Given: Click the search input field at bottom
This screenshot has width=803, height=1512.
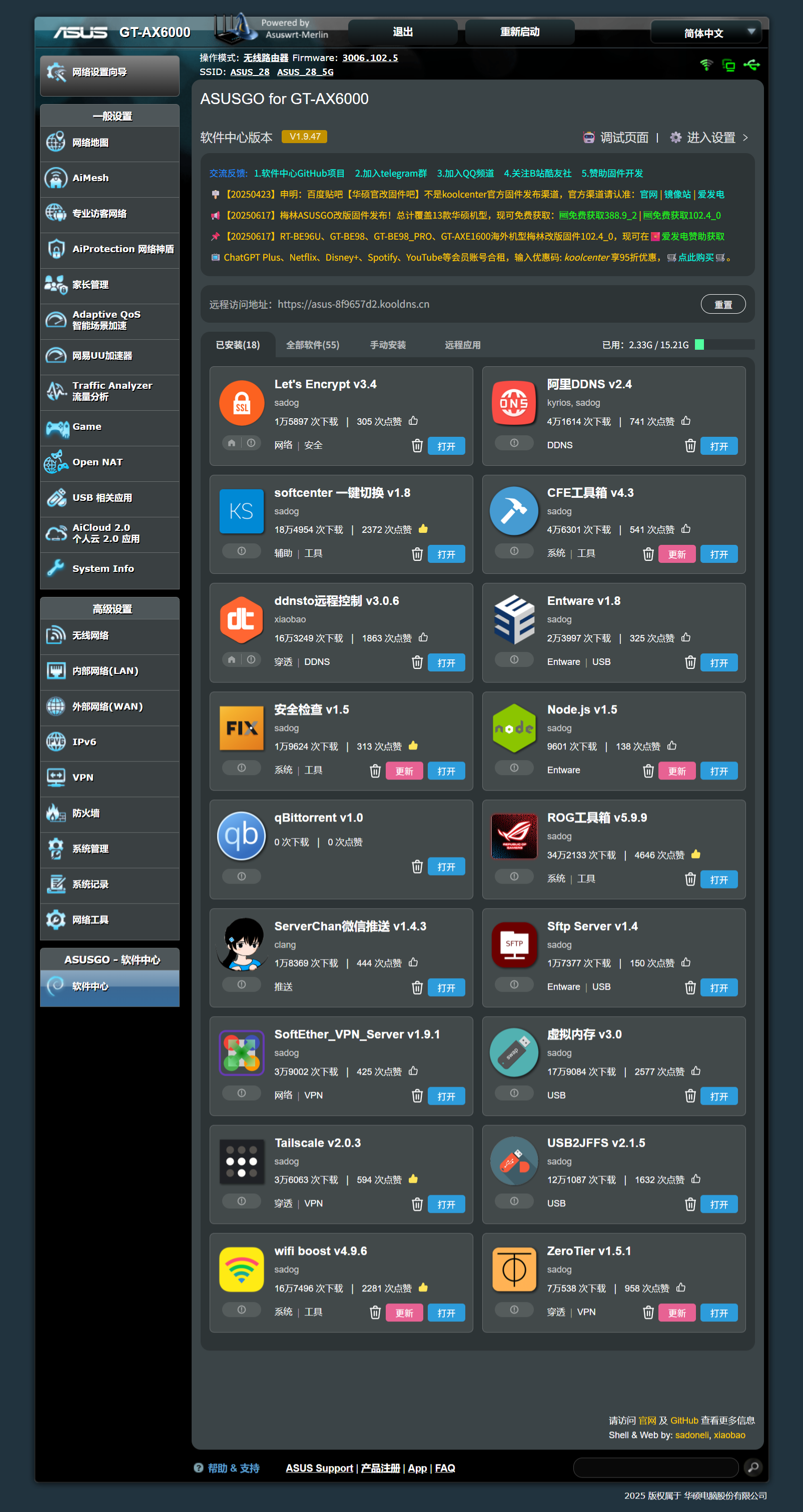Looking at the screenshot, I should (x=655, y=1467).
